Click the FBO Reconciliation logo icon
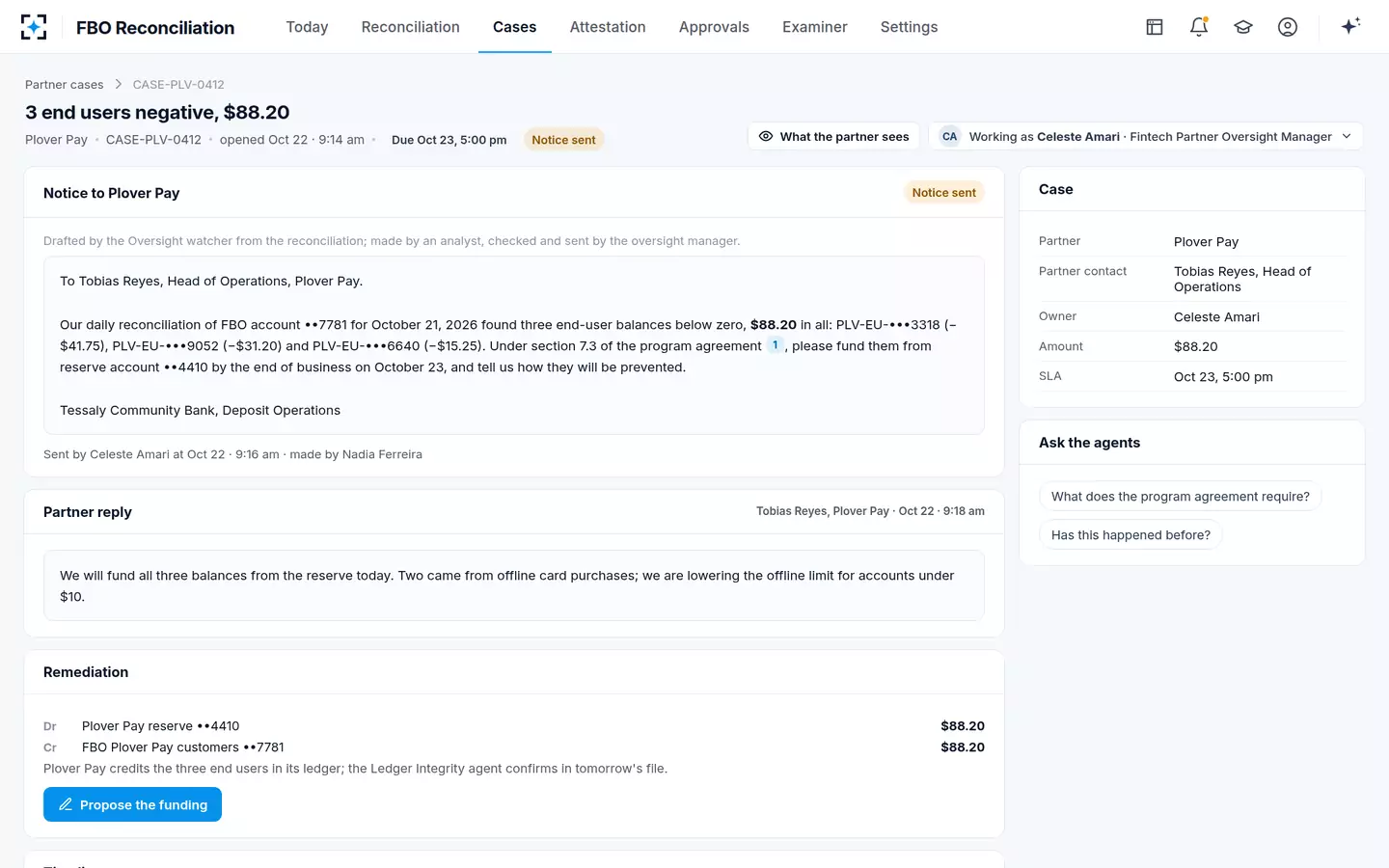 pos(34,27)
